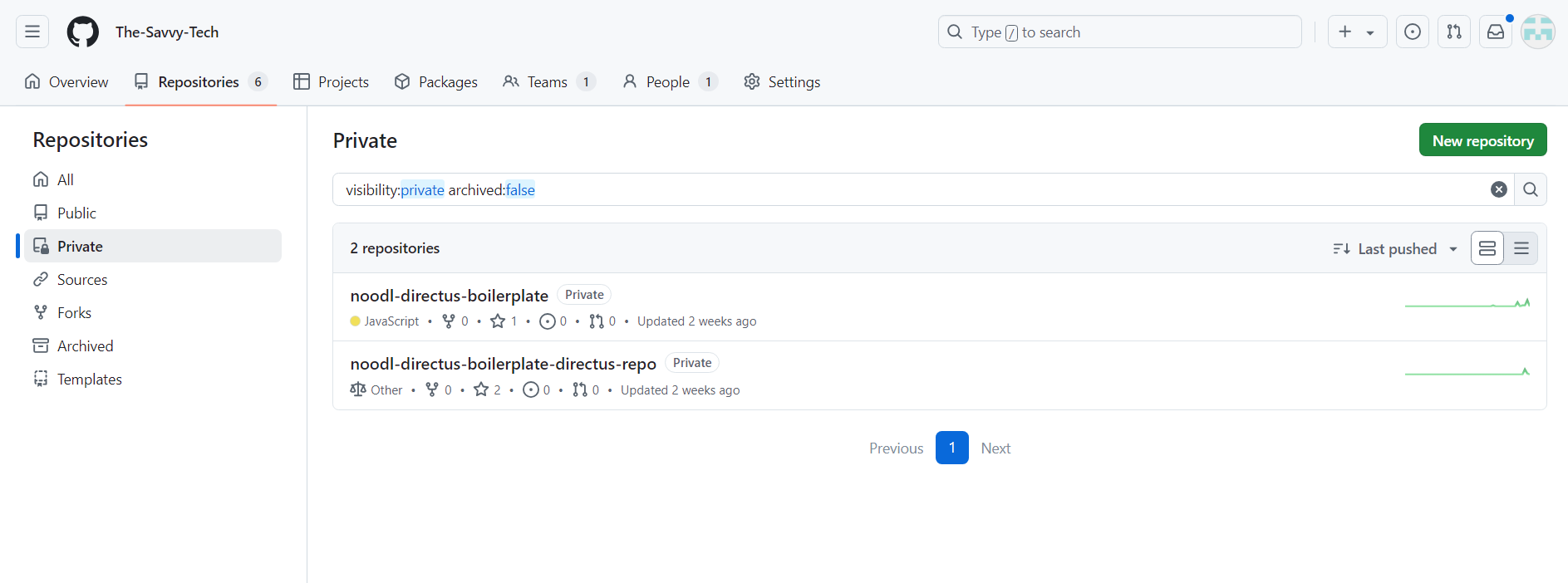
Task: Open the organization Settings tab
Action: pos(782,81)
